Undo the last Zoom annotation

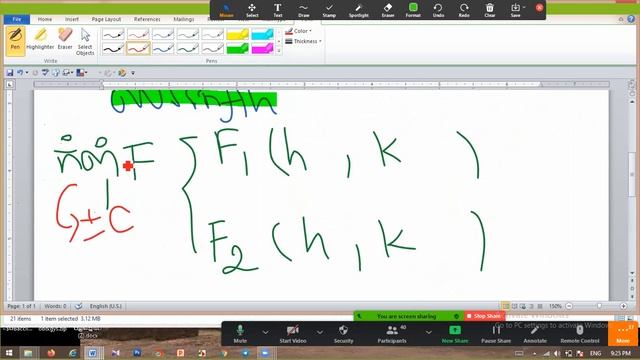click(438, 10)
